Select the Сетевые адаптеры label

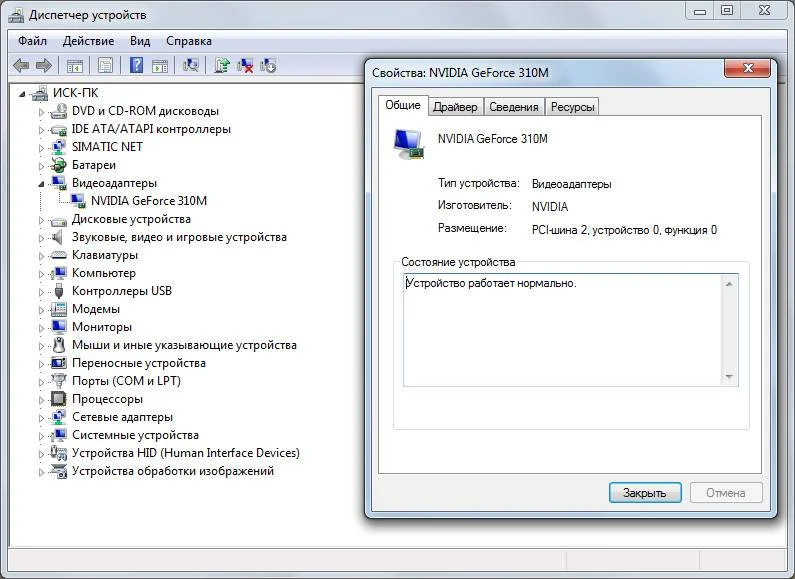tap(122, 417)
